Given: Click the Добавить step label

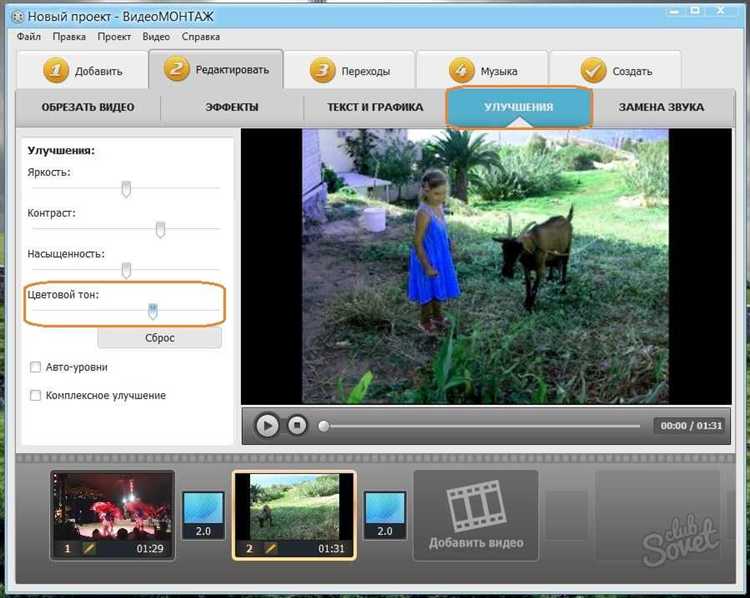Looking at the screenshot, I should 99,71.
